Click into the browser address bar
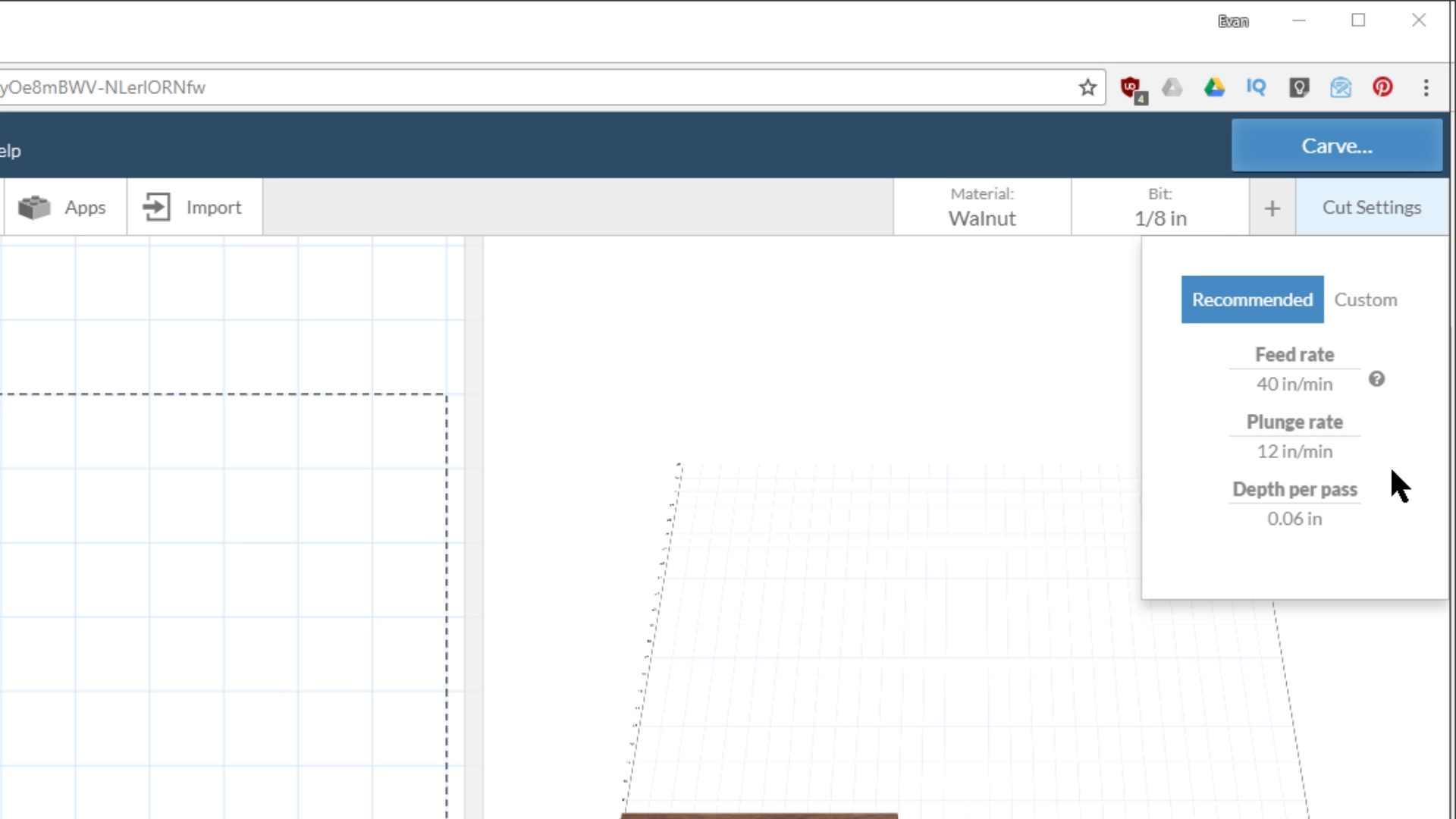 (x=531, y=88)
